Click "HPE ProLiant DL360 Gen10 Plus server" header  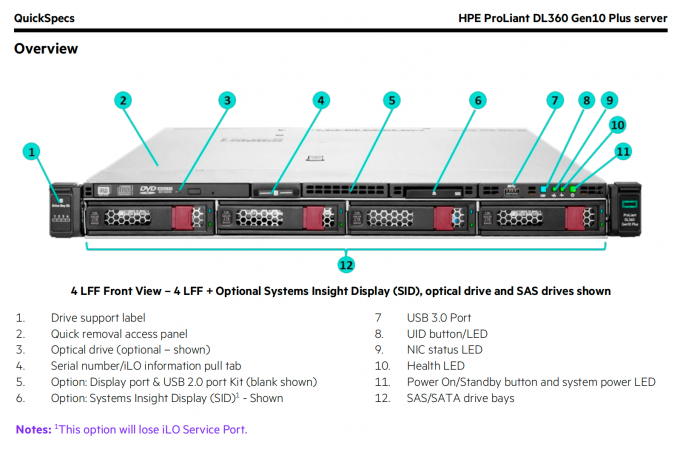pyautogui.click(x=562, y=18)
